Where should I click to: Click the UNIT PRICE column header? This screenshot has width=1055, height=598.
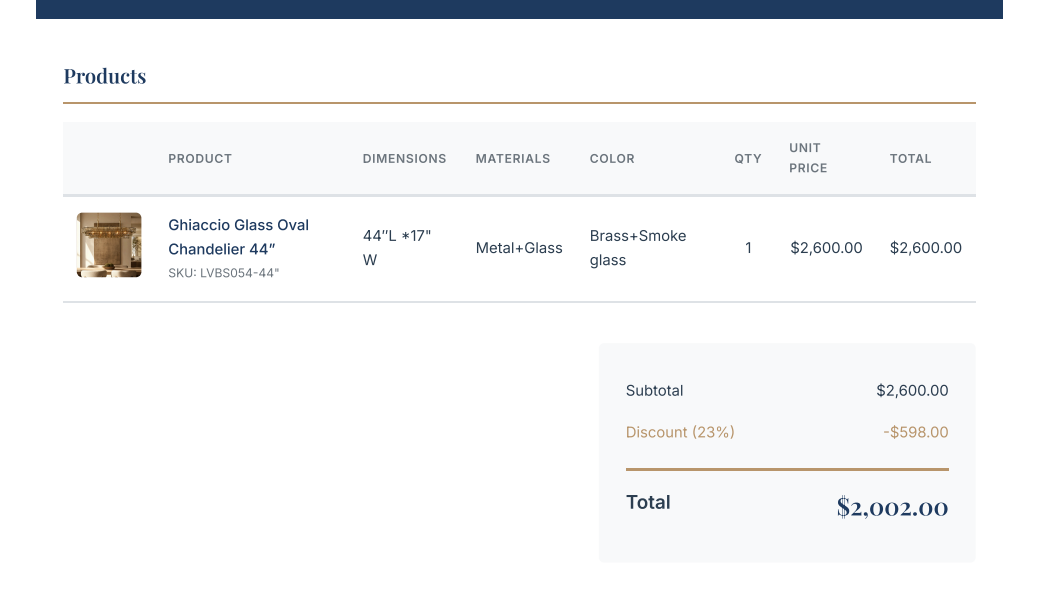808,158
